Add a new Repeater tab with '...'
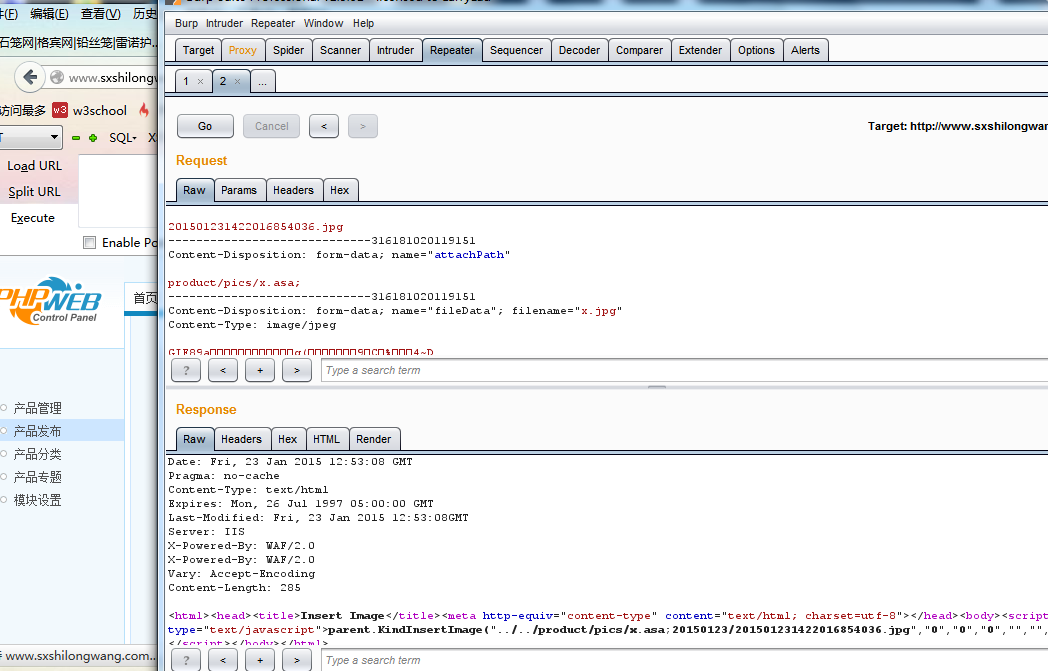This screenshot has height=671, width=1048. tap(263, 82)
